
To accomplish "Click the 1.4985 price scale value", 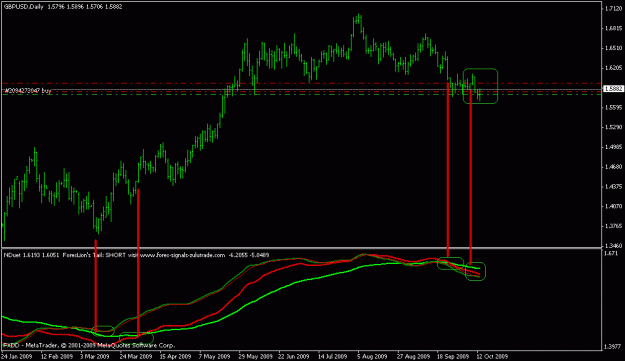I will [613, 147].
